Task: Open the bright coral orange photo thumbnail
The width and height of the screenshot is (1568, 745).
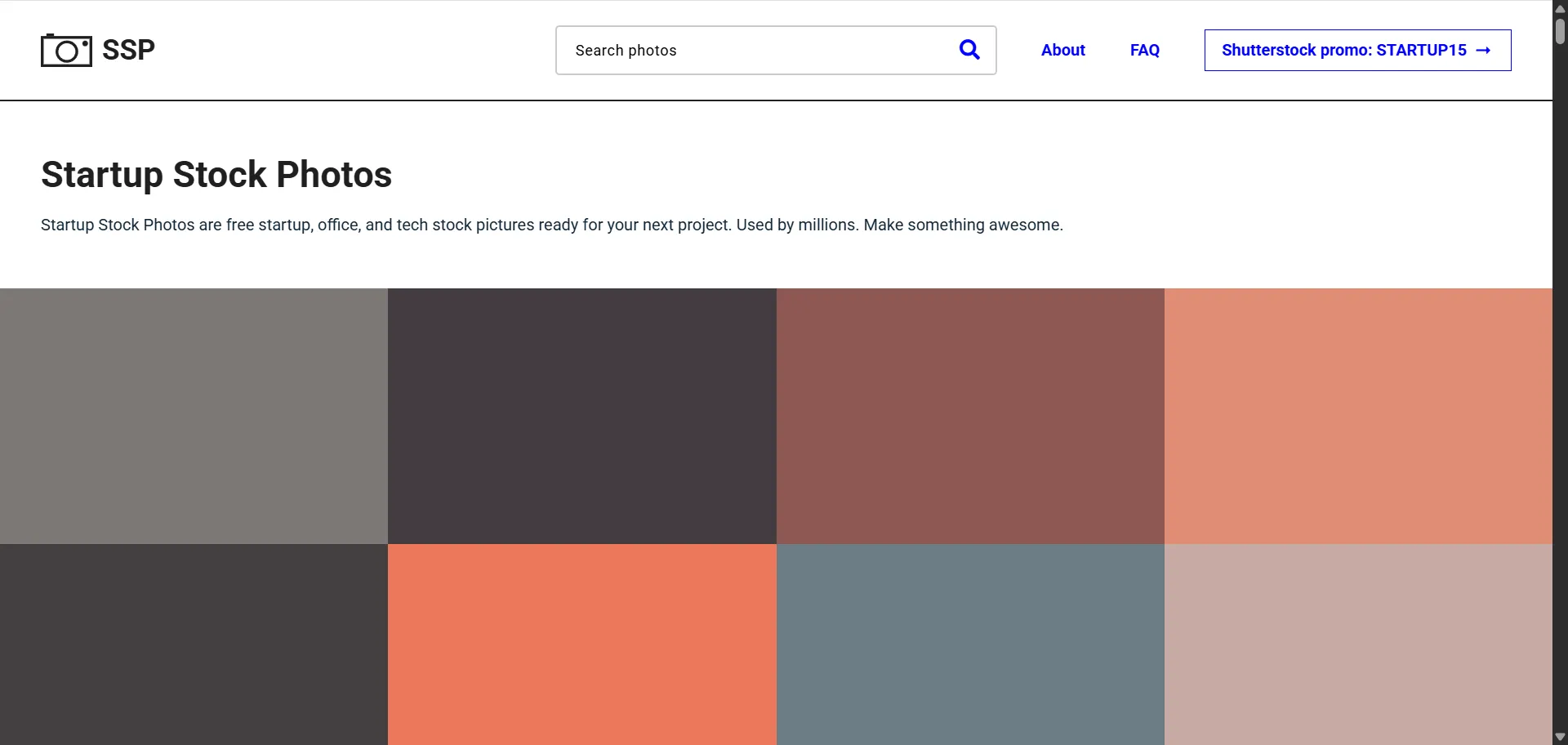Action: click(x=581, y=645)
